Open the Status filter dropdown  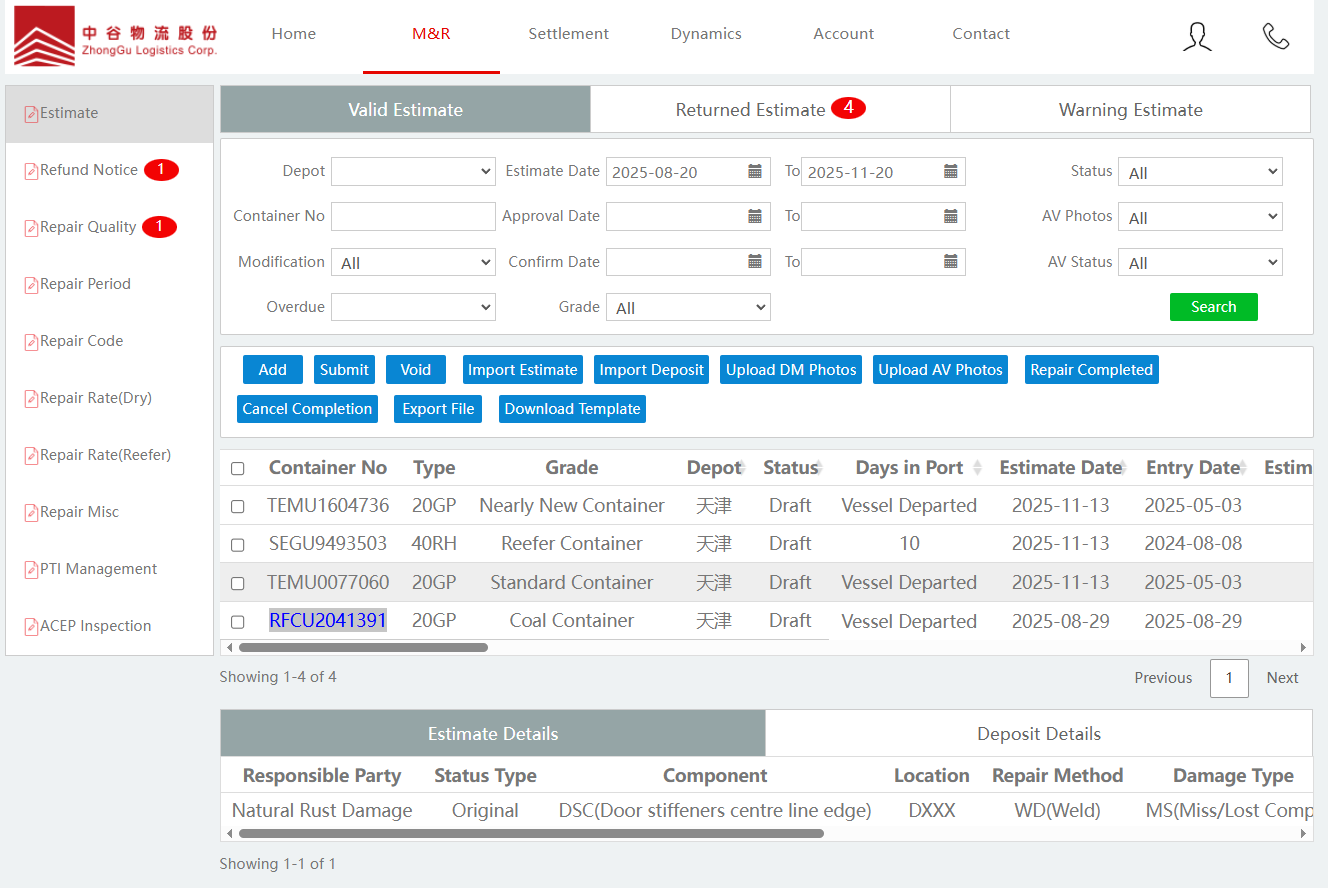pos(1200,172)
